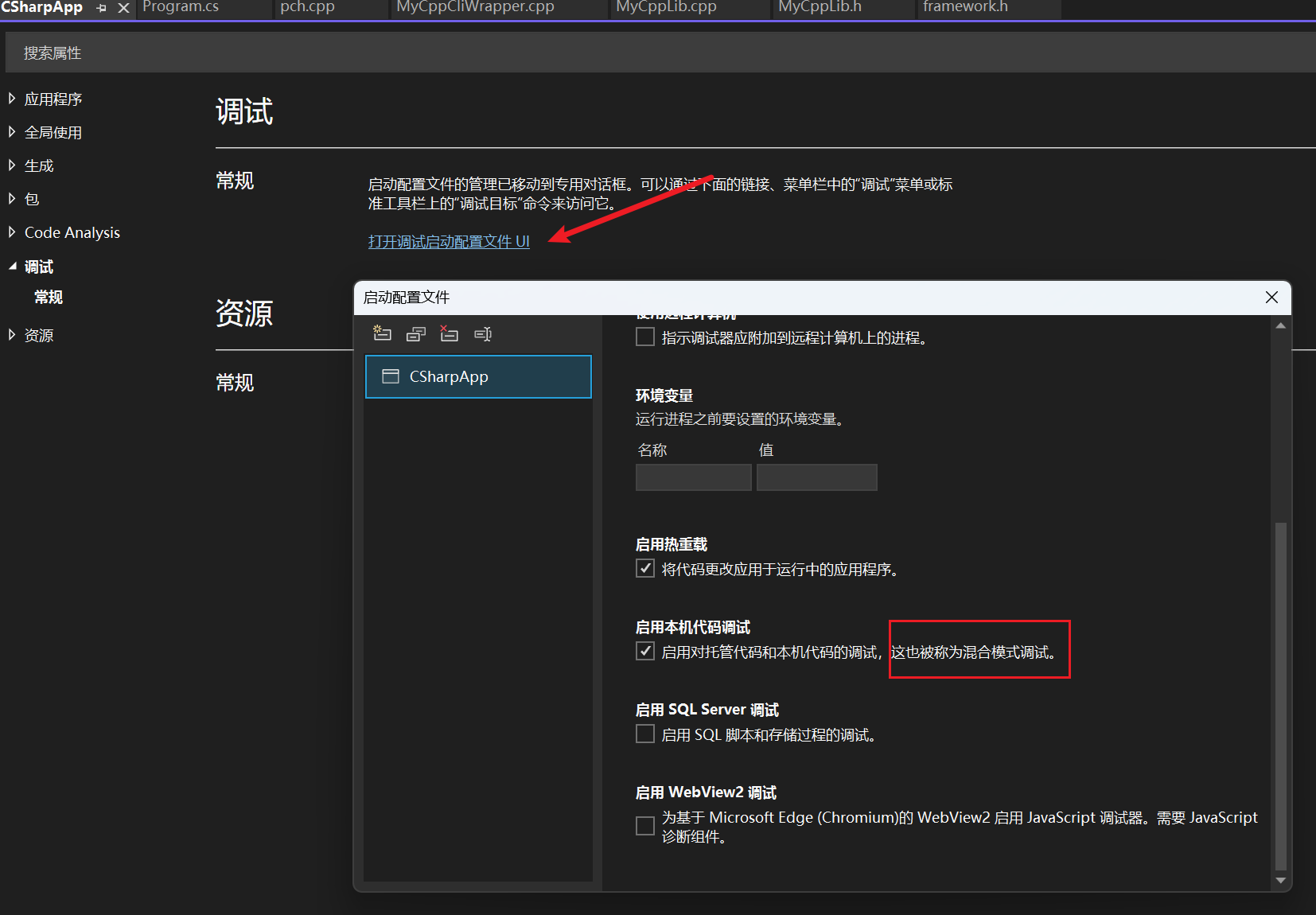
Task: Open the 打开调试启动配置文件 UI link
Action: click(x=449, y=241)
